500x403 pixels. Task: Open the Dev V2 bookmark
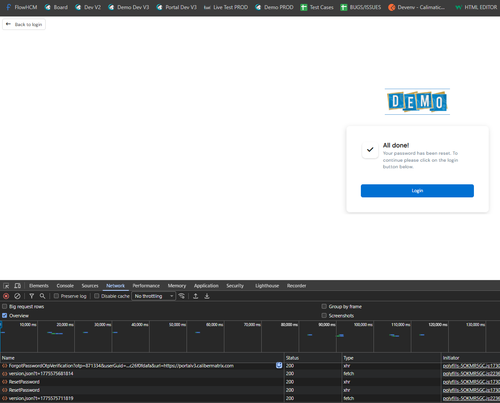pyautogui.click(x=88, y=7)
